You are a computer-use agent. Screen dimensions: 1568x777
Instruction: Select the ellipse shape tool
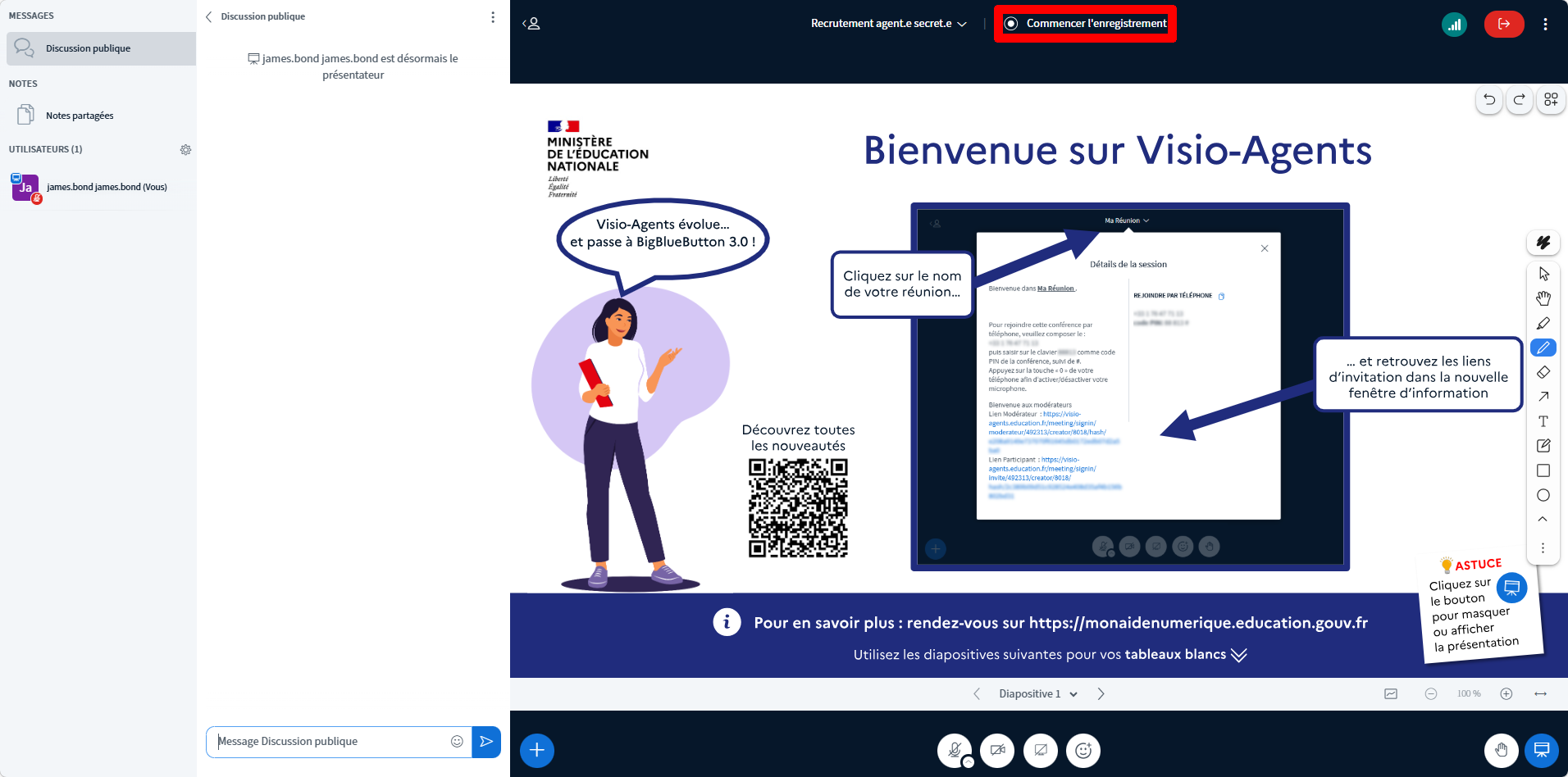1543,495
